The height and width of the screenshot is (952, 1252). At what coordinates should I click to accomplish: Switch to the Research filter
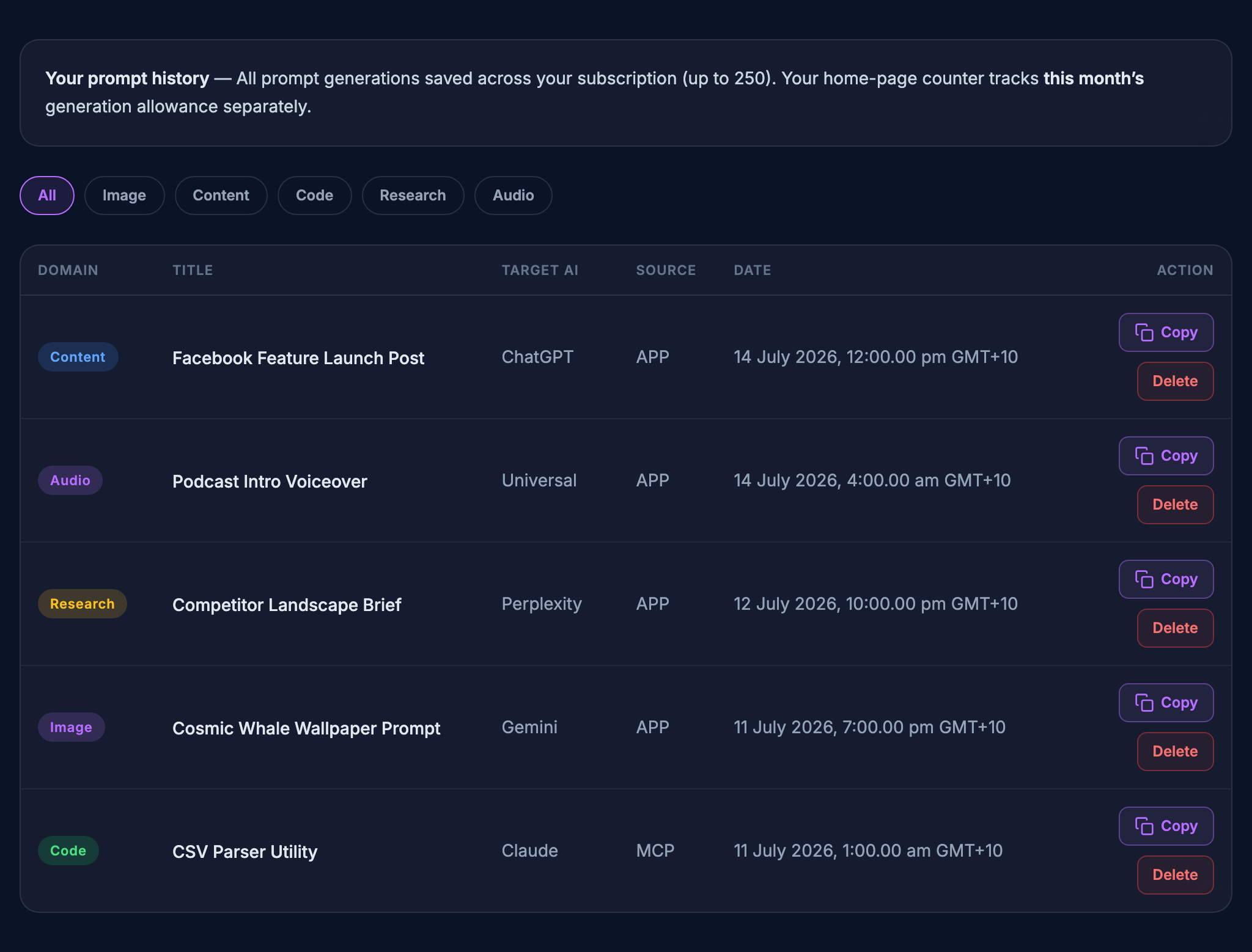[x=413, y=196]
